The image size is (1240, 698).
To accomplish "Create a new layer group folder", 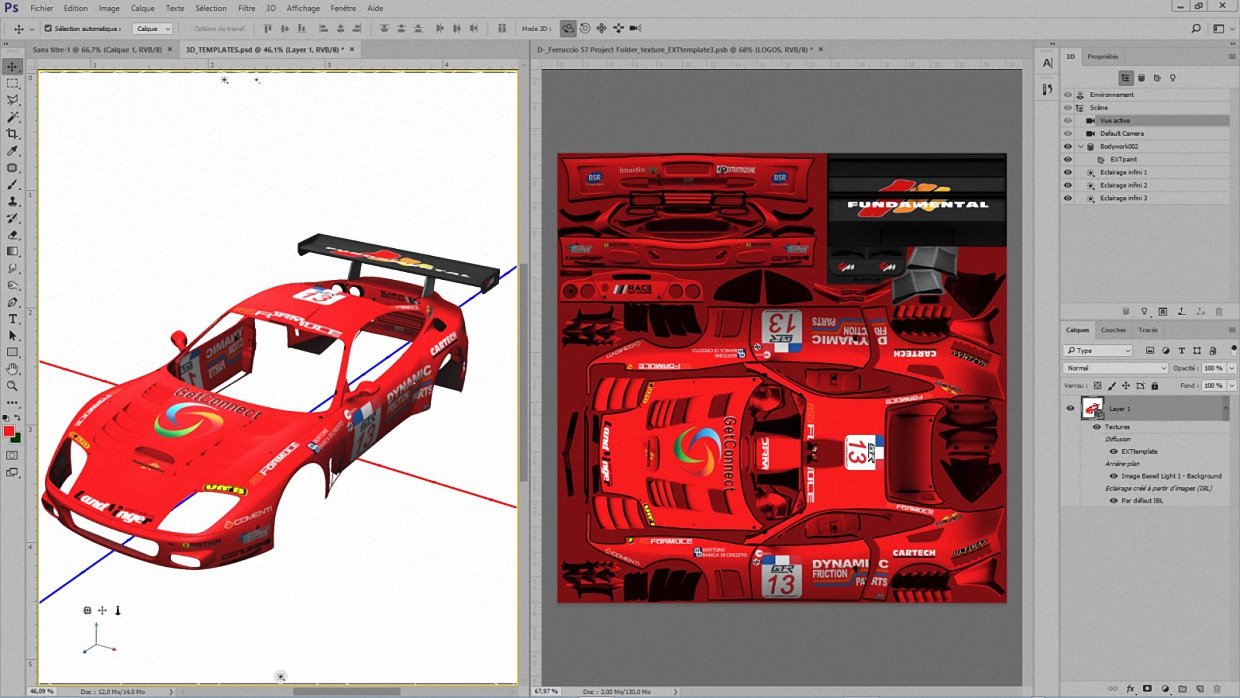I will point(1183,688).
